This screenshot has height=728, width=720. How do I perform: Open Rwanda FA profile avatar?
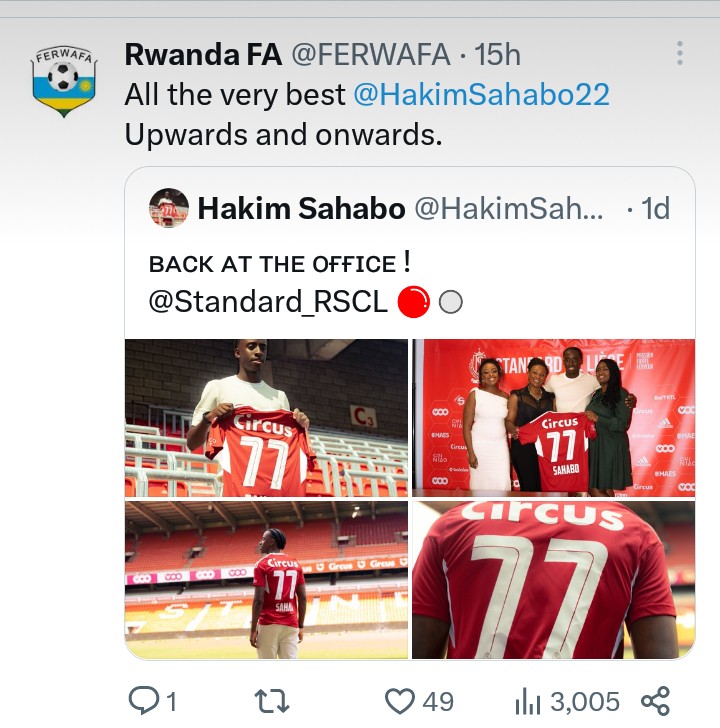point(64,82)
